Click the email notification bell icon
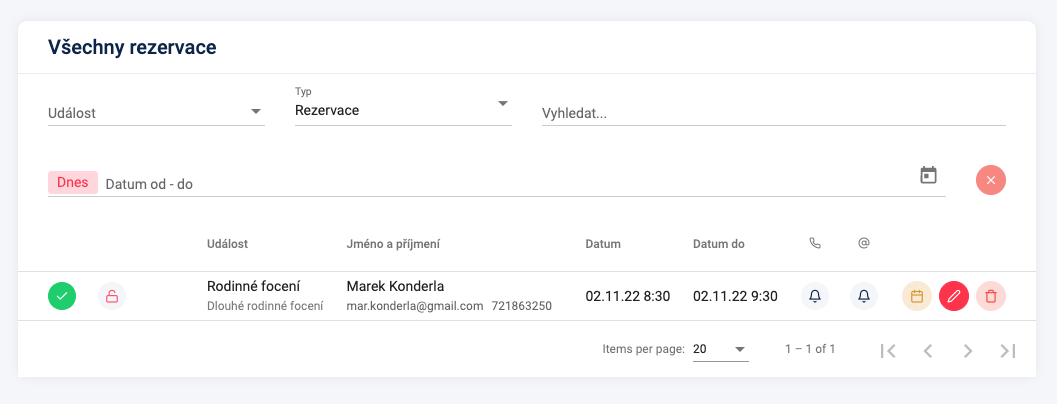The image size is (1057, 404). coord(864,295)
